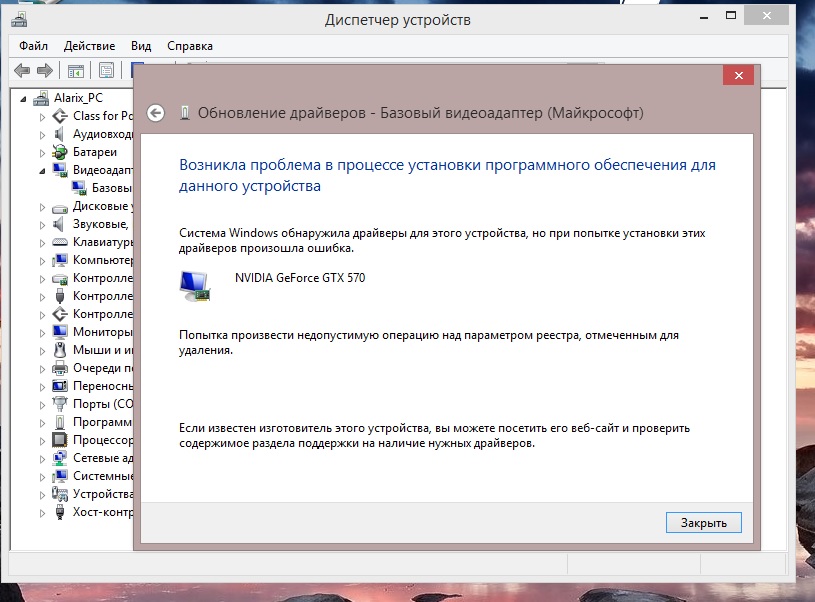Select the Устройства tree item
This screenshot has width=815, height=602.
click(103, 494)
